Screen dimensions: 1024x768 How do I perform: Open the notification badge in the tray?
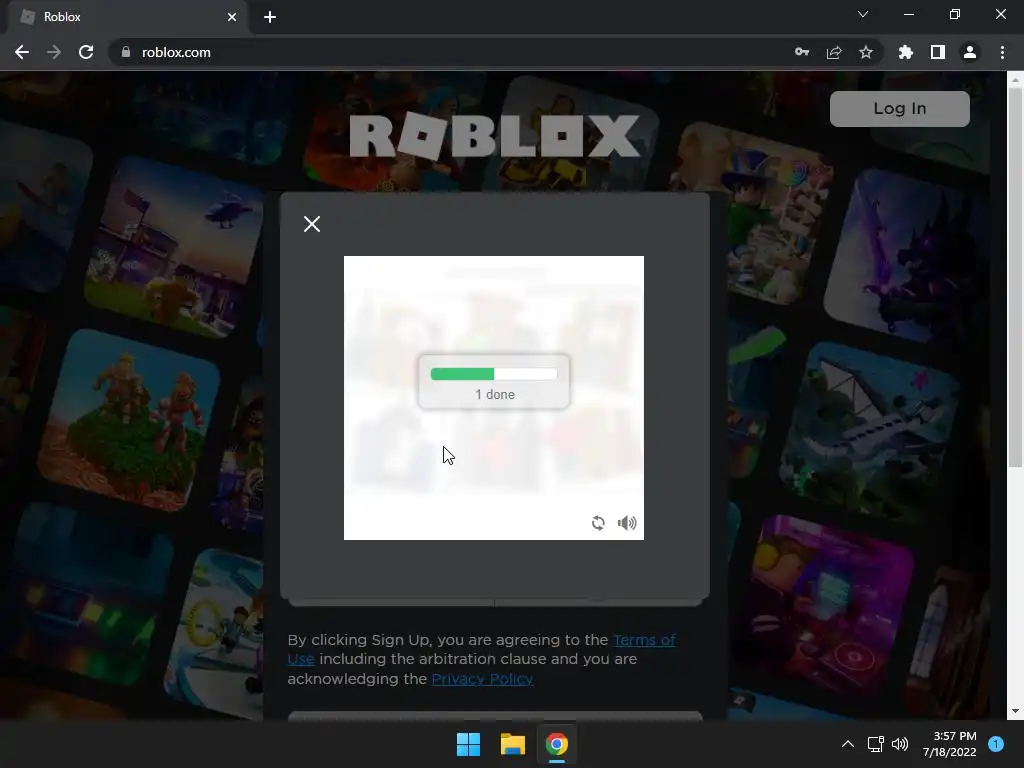996,744
